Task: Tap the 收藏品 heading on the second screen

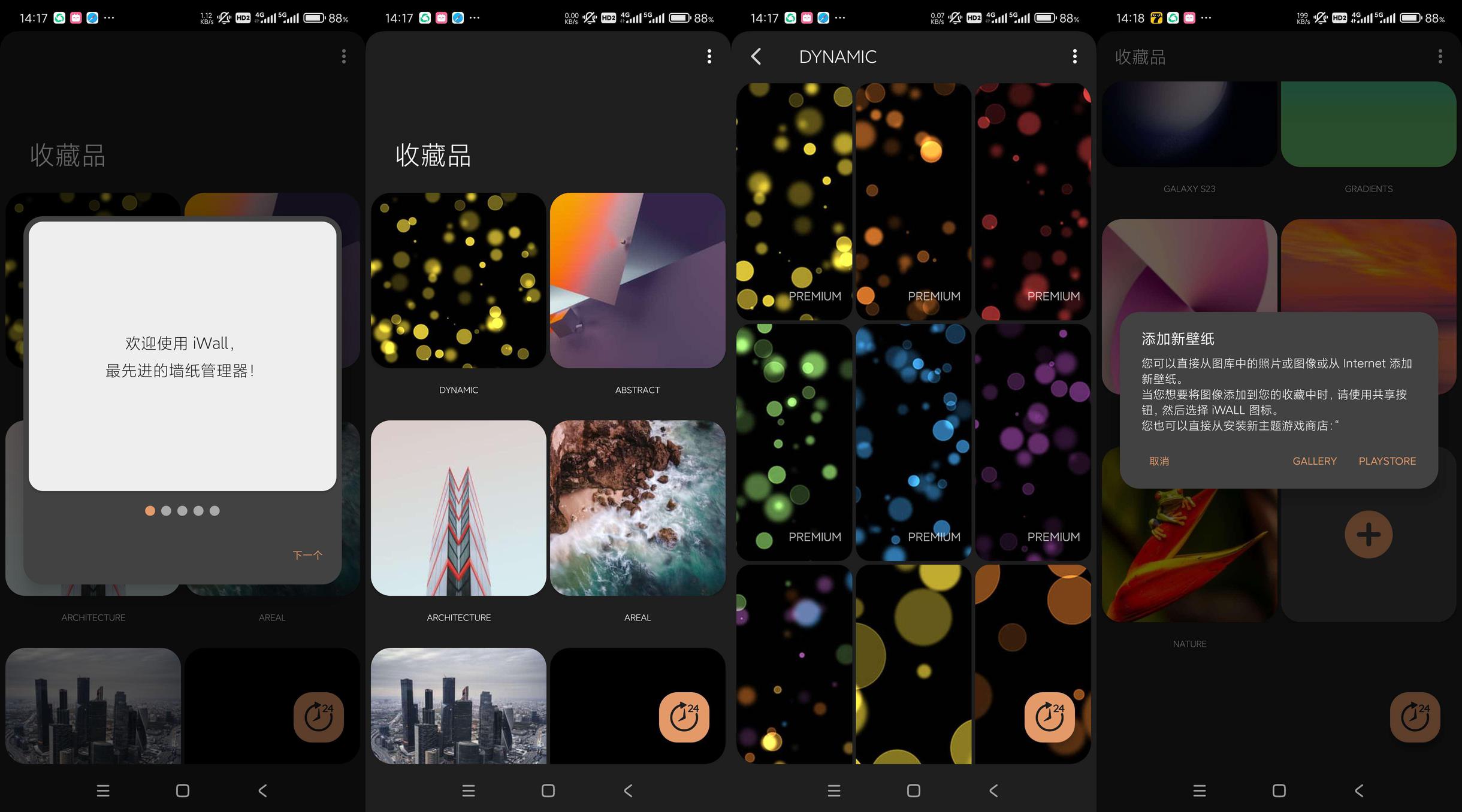Action: click(x=433, y=155)
